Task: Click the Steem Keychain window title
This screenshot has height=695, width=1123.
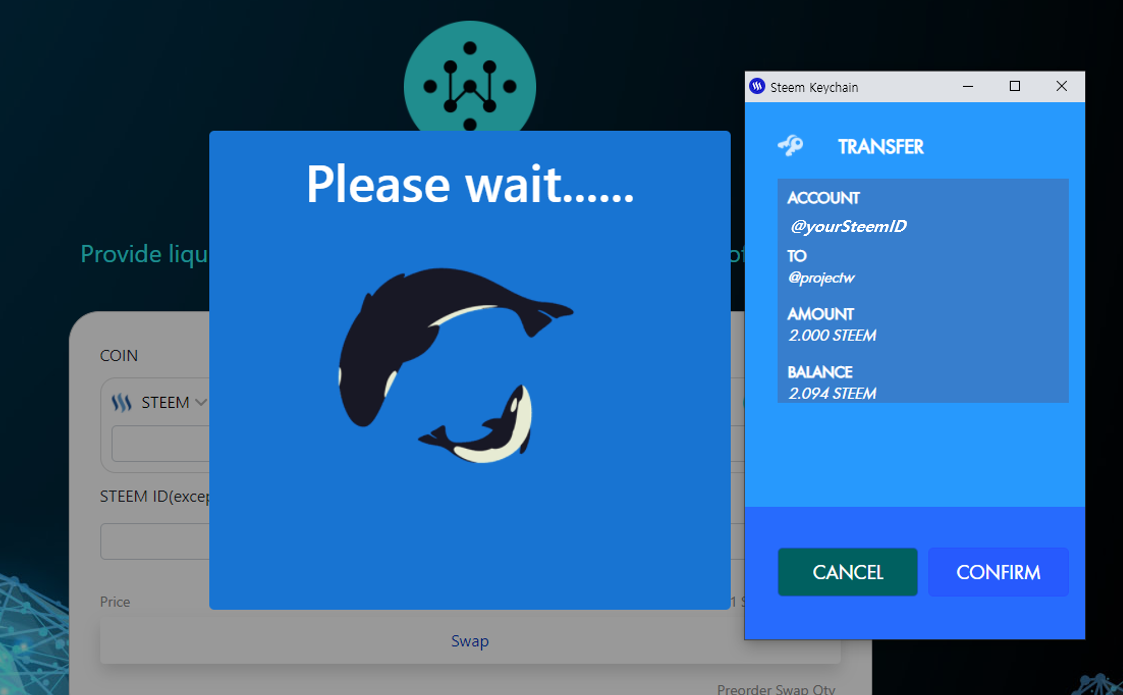Action: (x=814, y=87)
